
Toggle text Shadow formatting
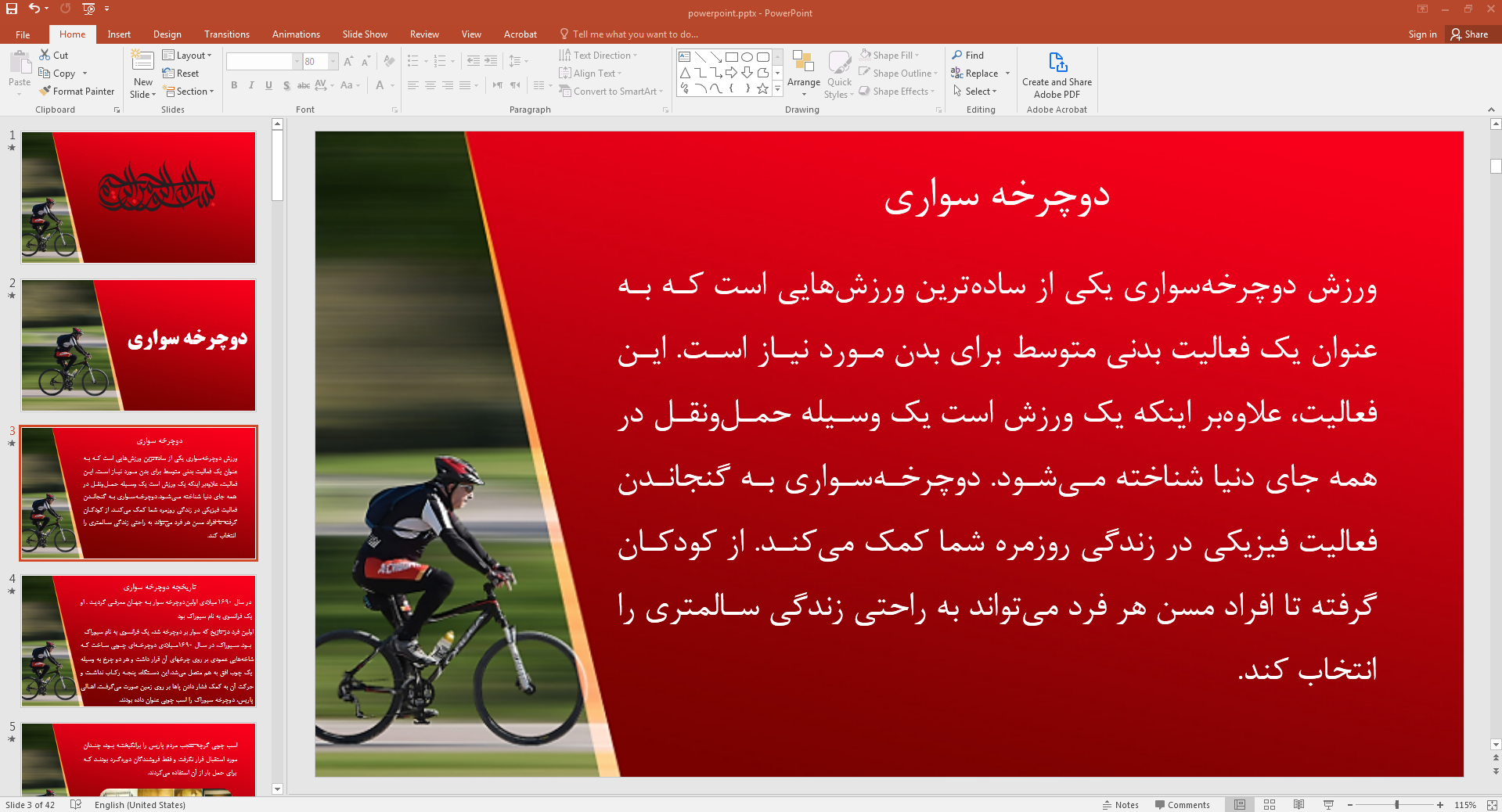tap(286, 85)
